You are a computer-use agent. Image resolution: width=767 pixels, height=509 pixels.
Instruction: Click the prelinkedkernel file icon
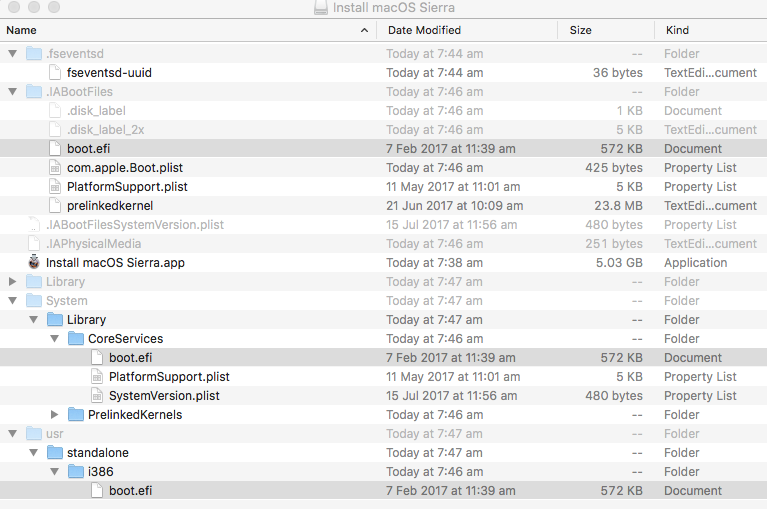point(55,206)
